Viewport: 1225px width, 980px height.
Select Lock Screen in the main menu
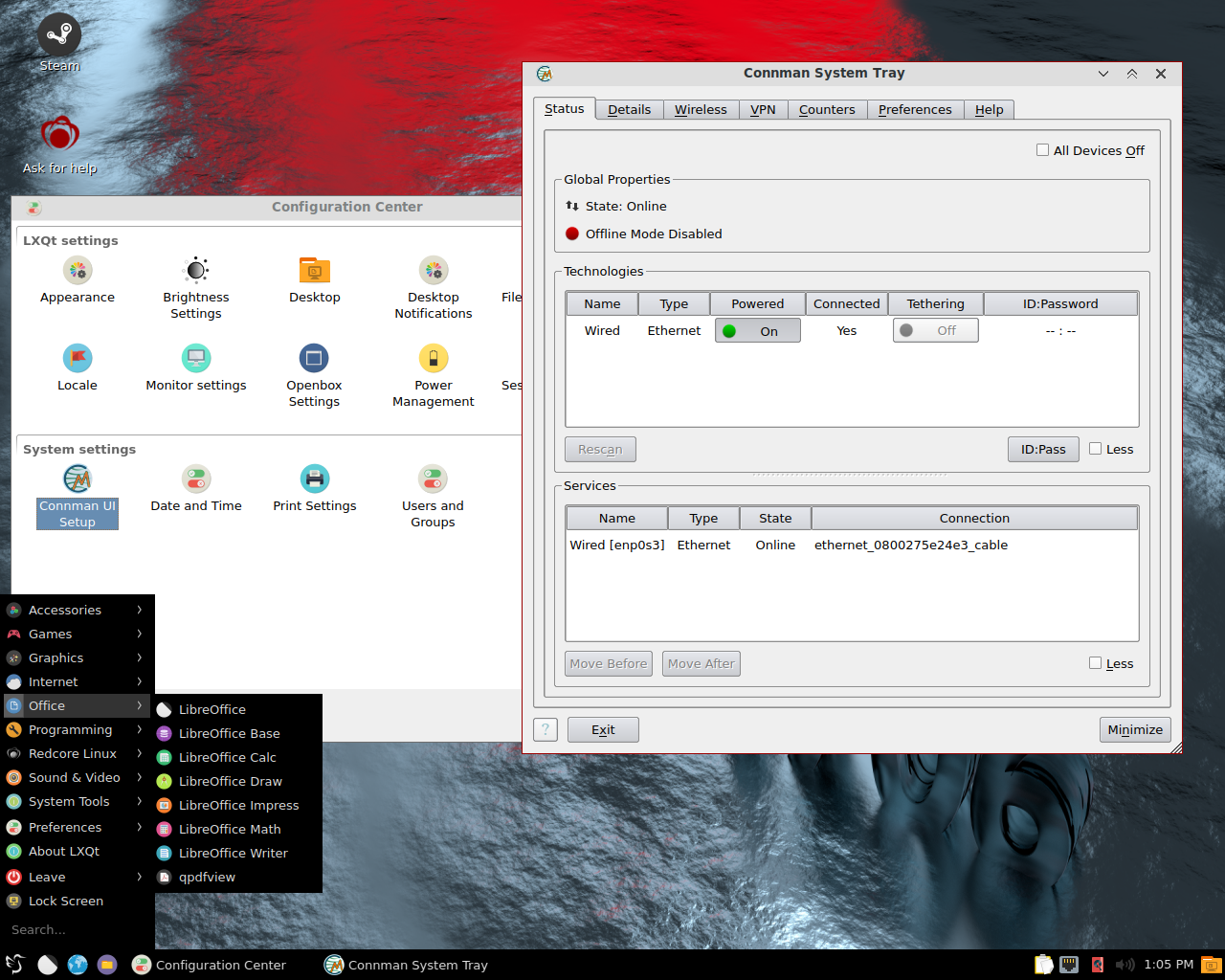pos(78,901)
